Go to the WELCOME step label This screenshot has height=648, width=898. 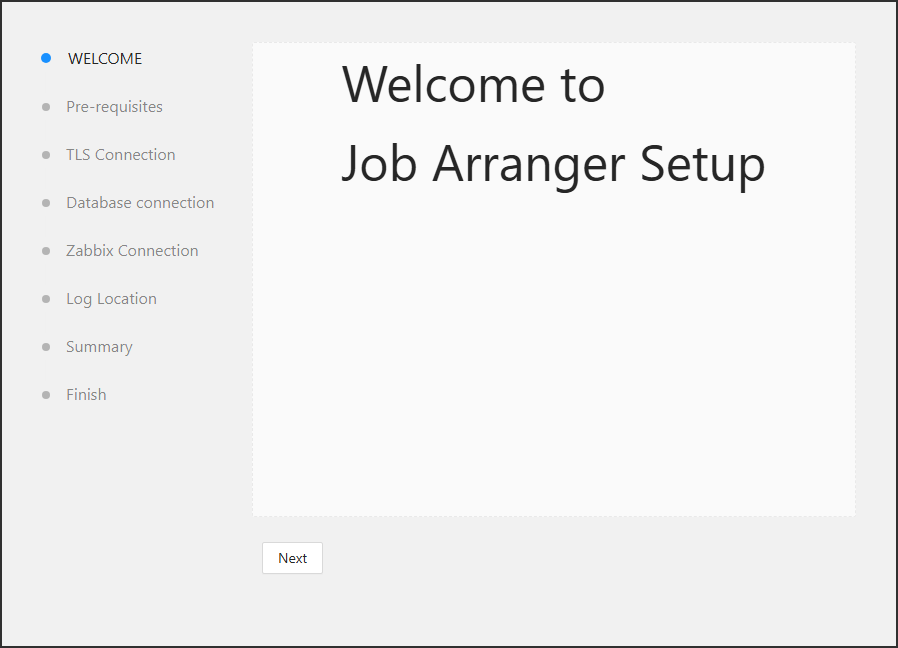click(105, 58)
